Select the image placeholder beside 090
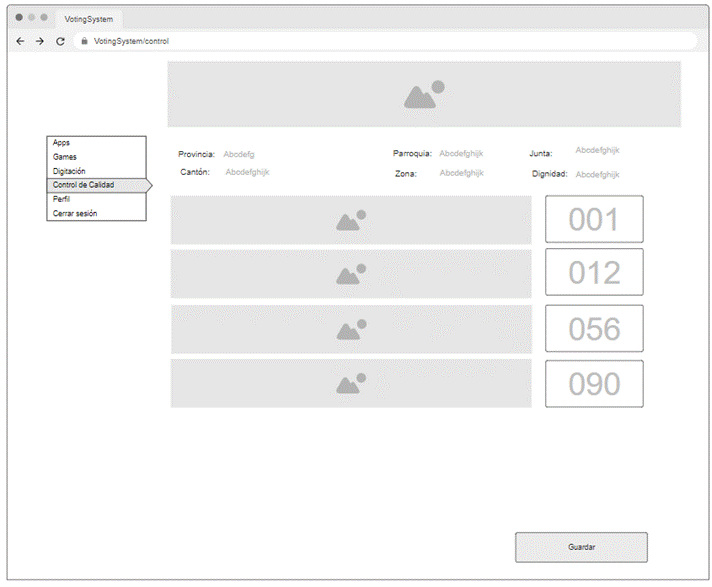 pyautogui.click(x=350, y=383)
